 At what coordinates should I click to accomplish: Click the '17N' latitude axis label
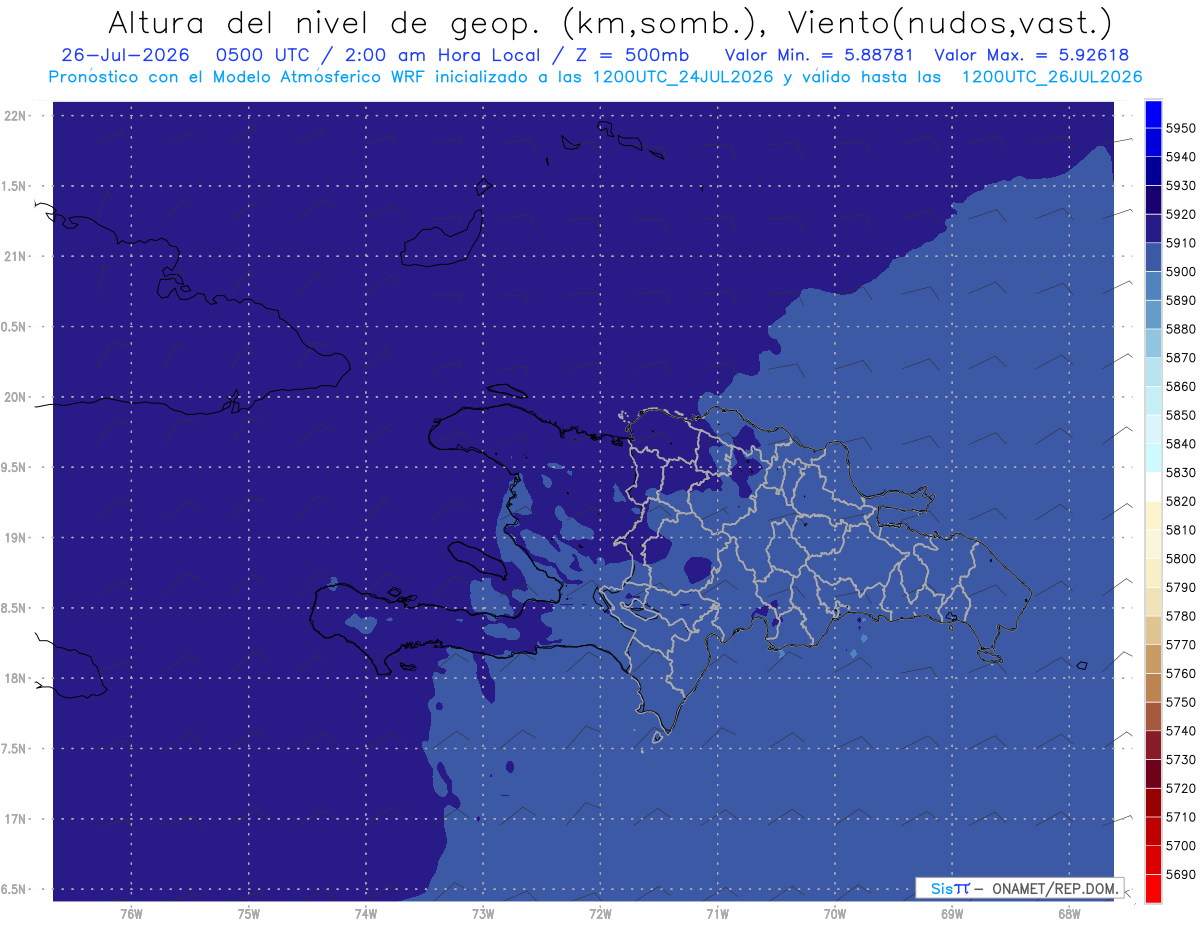14,819
